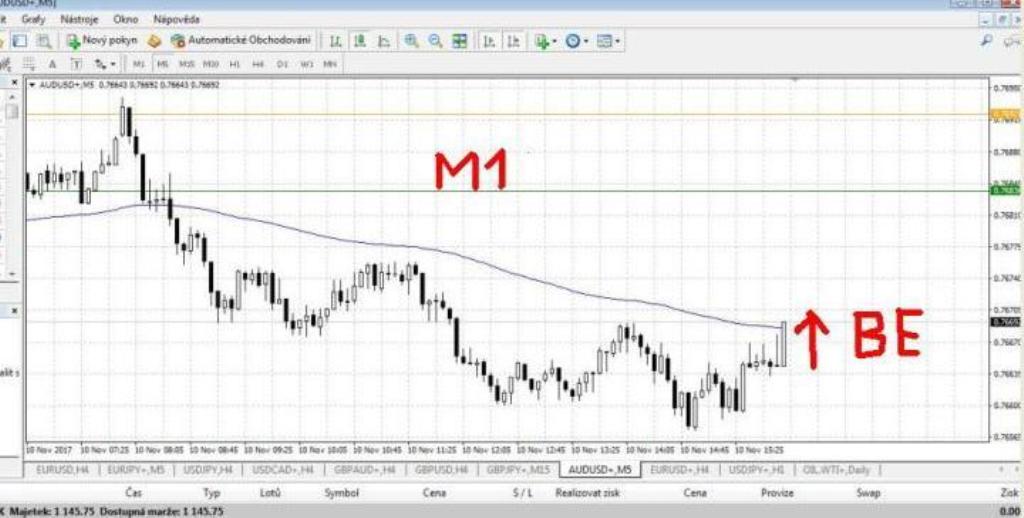Show the Market Watch panel icon

20,41
